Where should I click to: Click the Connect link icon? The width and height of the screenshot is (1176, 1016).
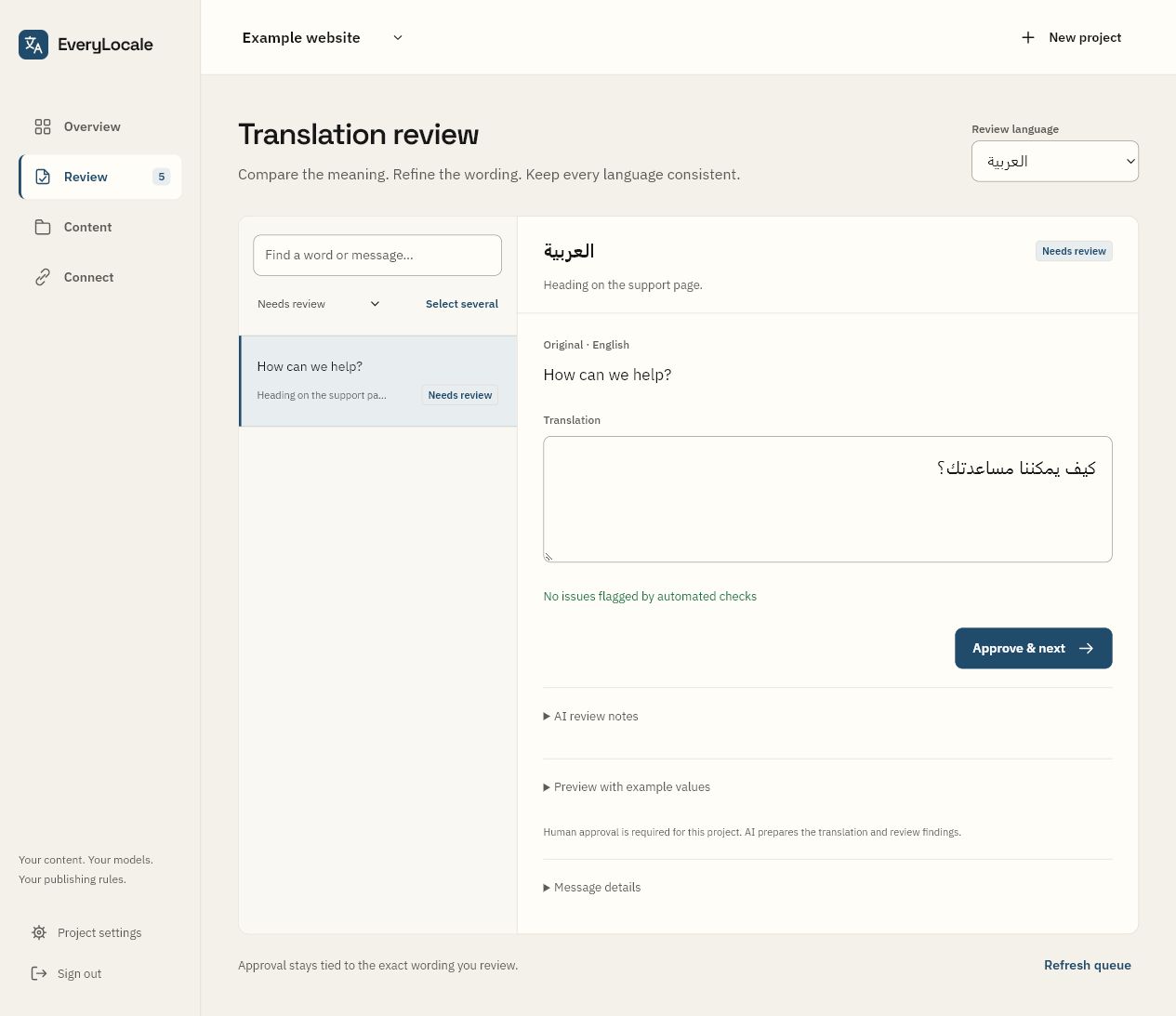pyautogui.click(x=43, y=277)
